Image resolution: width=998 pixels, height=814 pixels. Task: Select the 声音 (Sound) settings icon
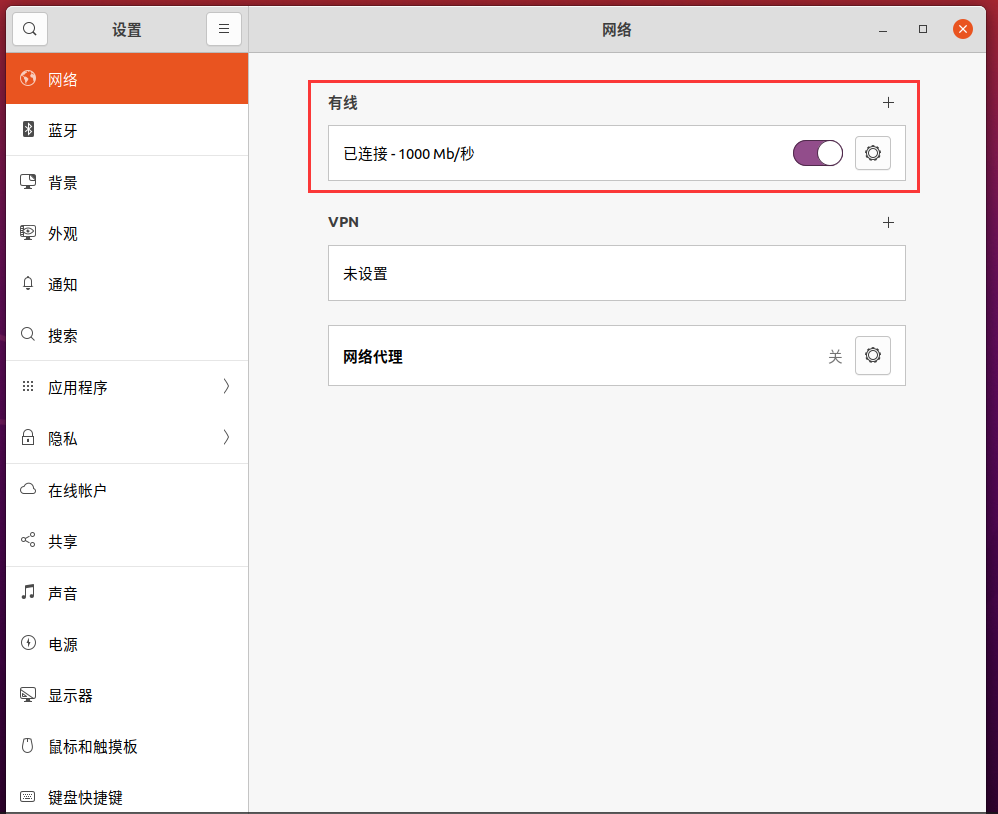point(63,592)
